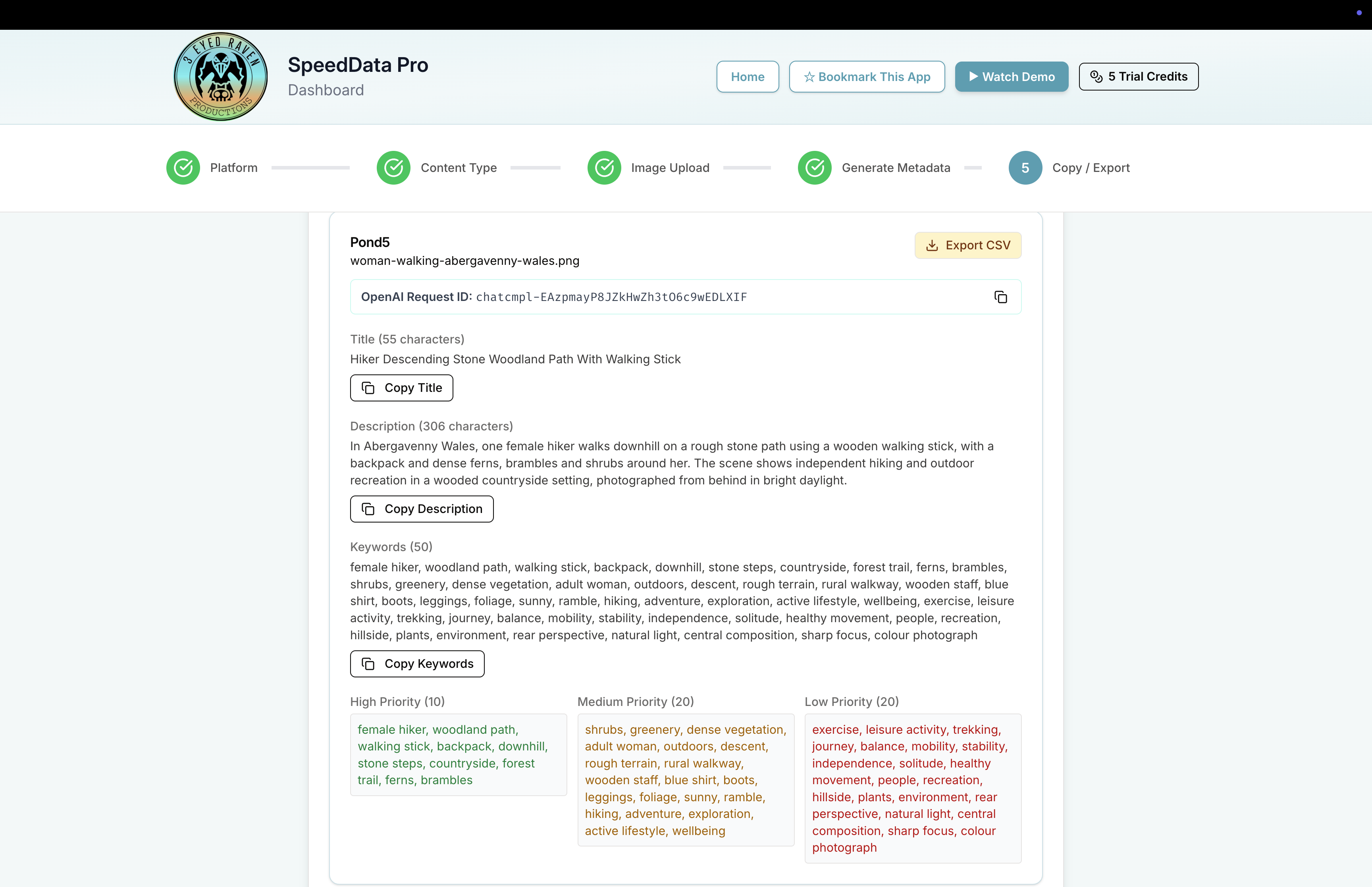Select the red low priority keywords box

tap(913, 789)
